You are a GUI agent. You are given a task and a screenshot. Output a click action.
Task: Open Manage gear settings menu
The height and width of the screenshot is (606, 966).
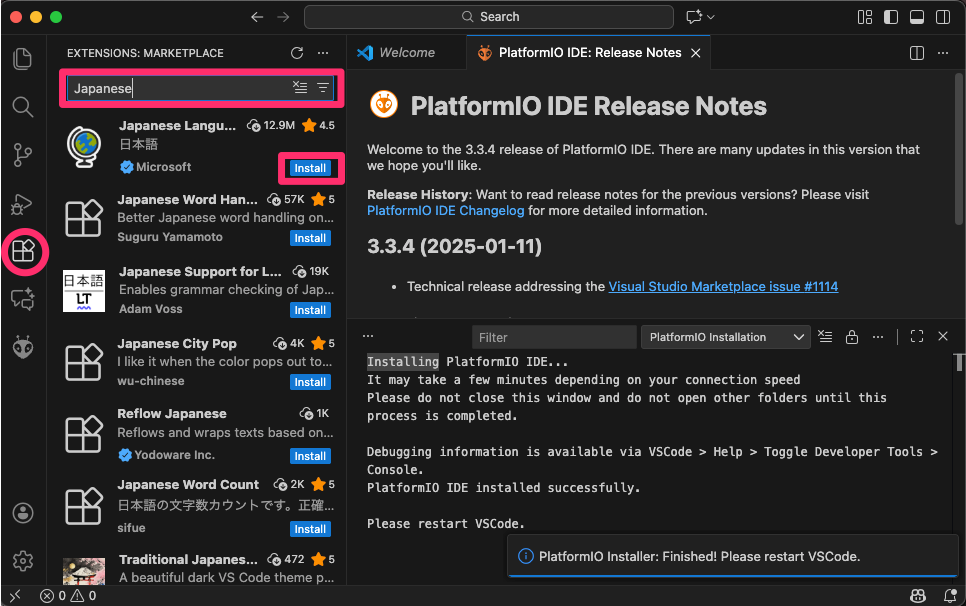tap(22, 561)
